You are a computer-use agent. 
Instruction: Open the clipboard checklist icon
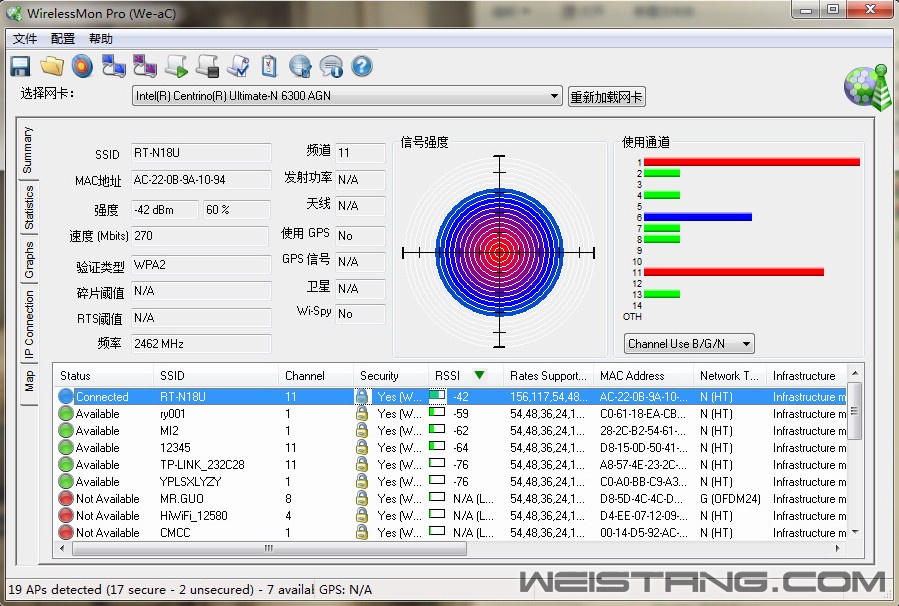(269, 67)
